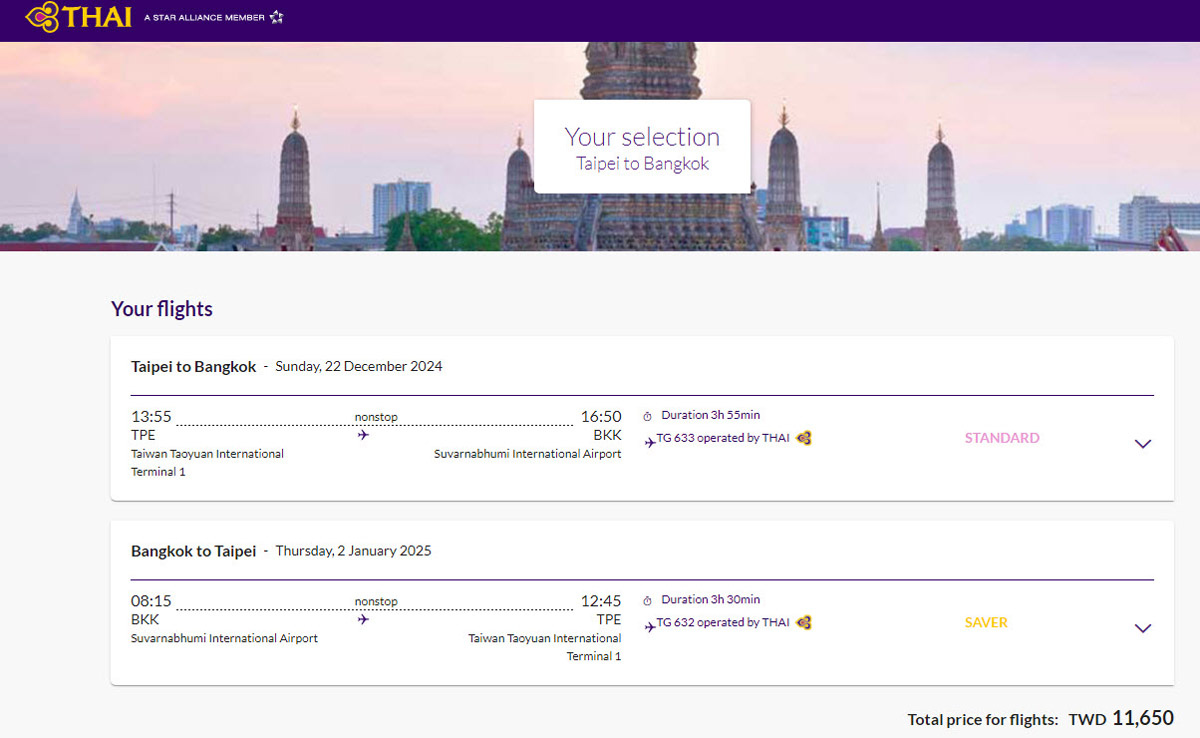
Task: Click the date Sunday, 22 December 2024
Action: pyautogui.click(x=359, y=366)
